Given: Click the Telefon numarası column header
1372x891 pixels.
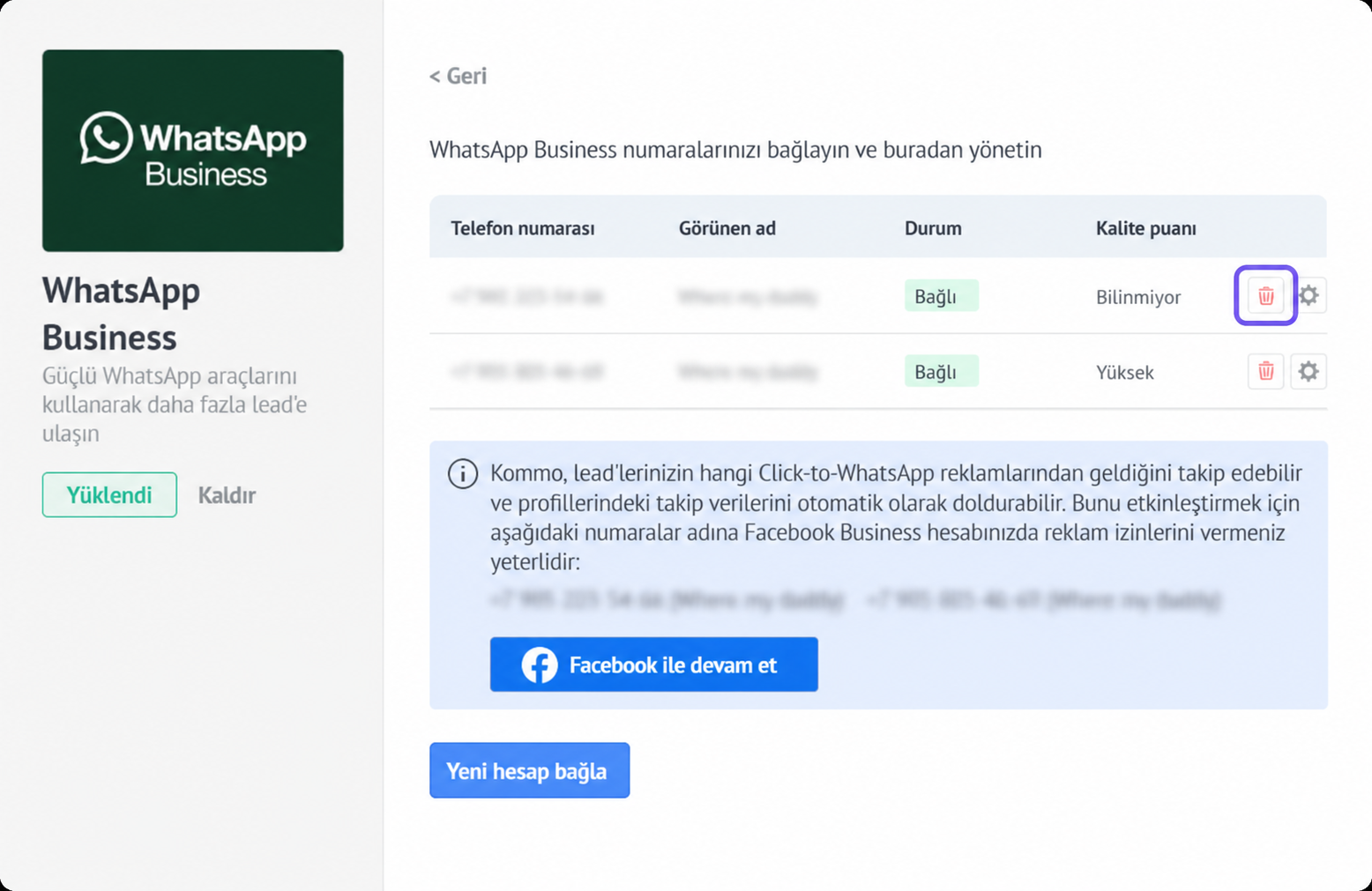Looking at the screenshot, I should pyautogui.click(x=523, y=228).
